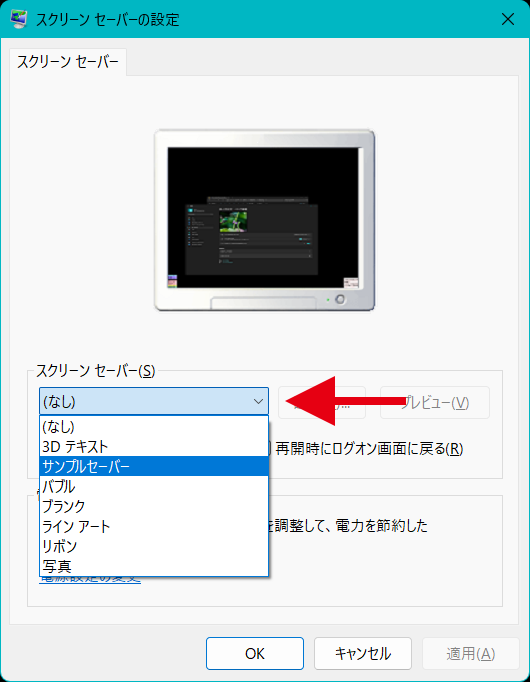Click the screen saver dialog title icon
Screen dimensions: 530x682
click(x=18, y=20)
